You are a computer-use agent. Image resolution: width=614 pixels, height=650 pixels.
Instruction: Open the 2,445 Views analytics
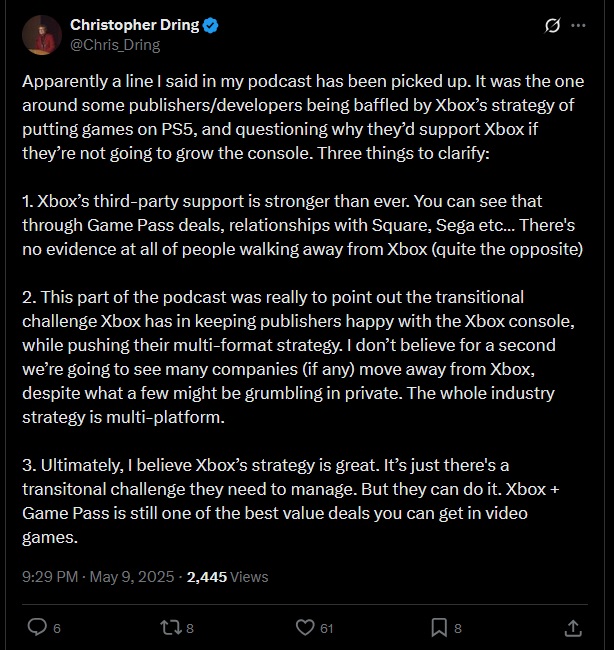tap(227, 577)
